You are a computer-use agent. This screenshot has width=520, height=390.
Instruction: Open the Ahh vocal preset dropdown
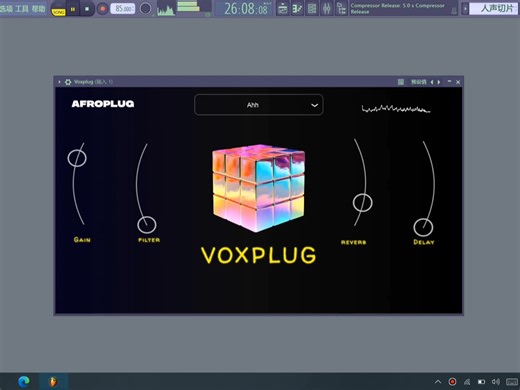tap(258, 105)
